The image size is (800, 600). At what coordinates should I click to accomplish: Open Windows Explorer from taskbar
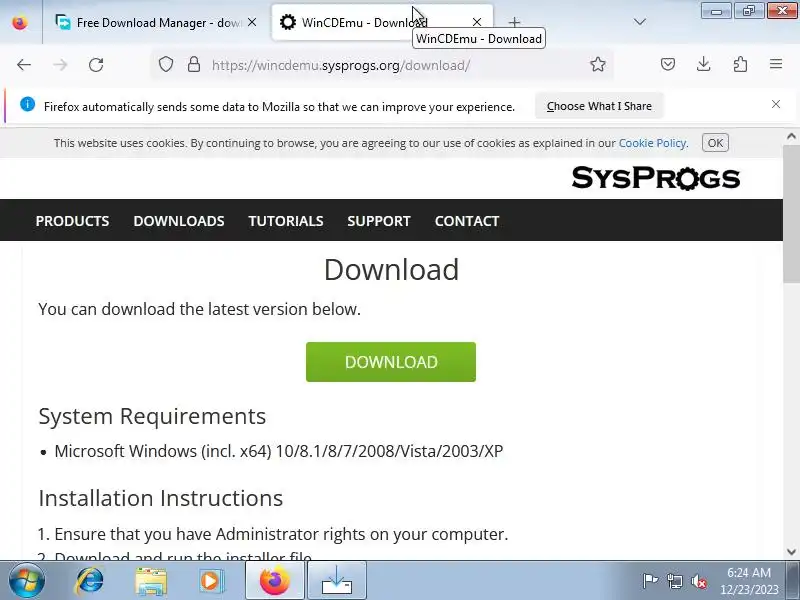(151, 581)
